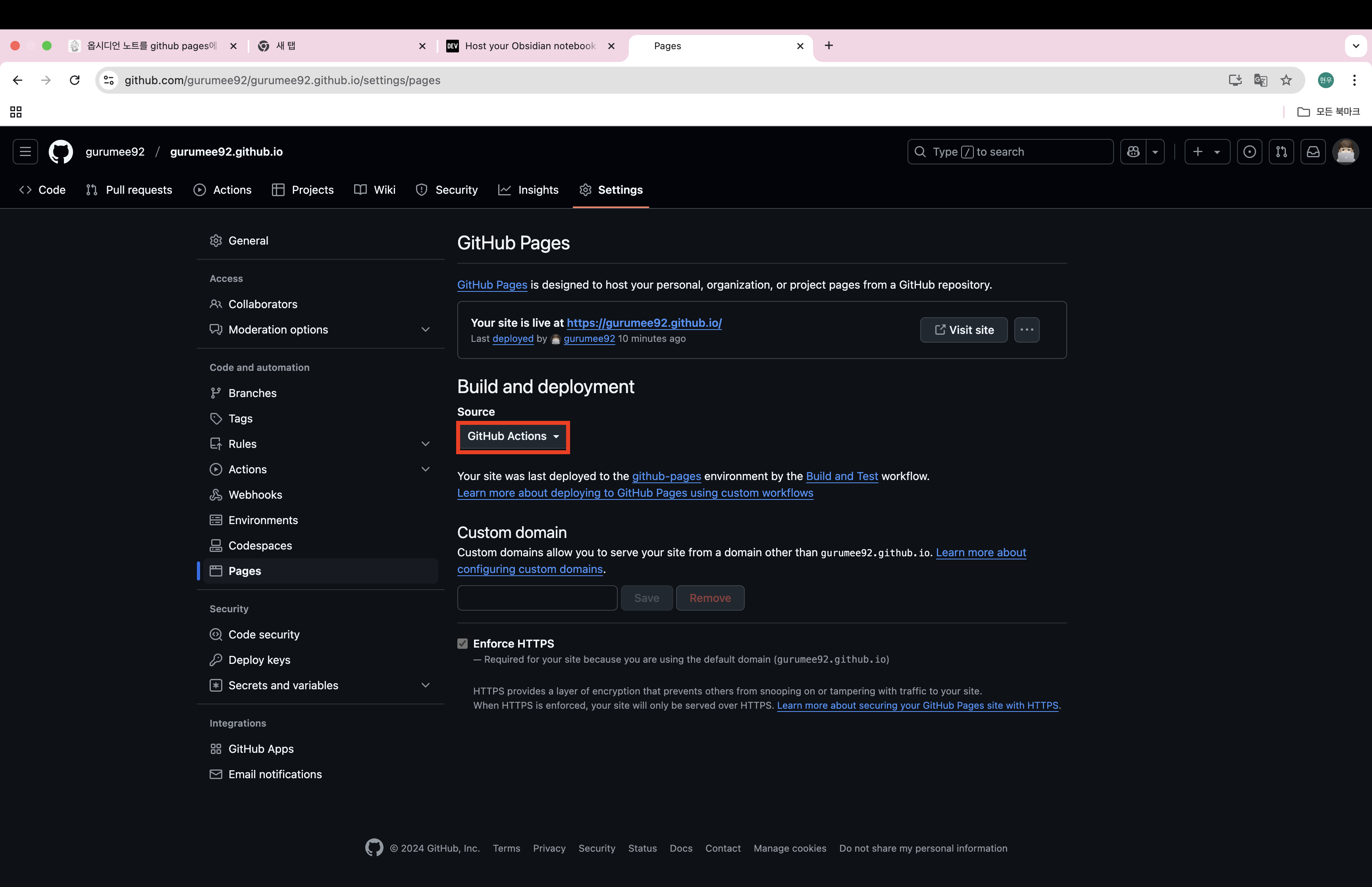Open GitHub Apps settings
The image size is (1372, 887).
click(321, 748)
